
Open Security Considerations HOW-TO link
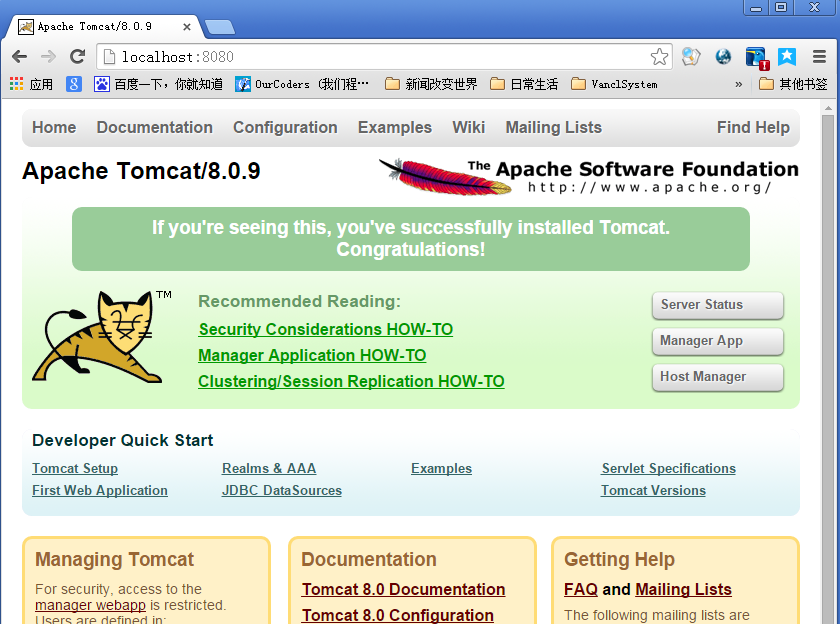[x=326, y=329]
